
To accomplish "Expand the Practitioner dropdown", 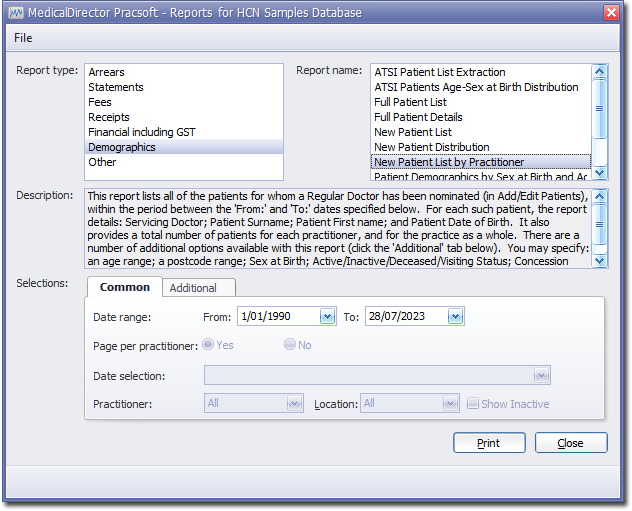I will 294,404.
